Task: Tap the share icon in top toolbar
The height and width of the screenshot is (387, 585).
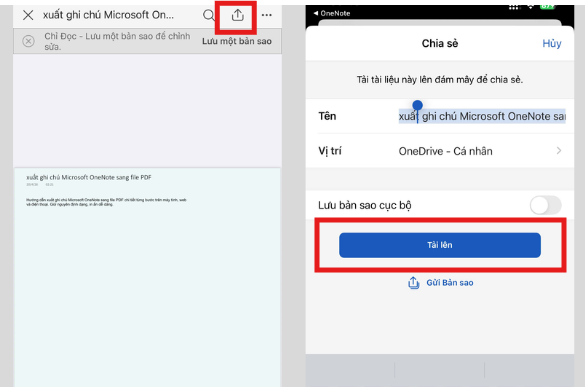Action: 237,15
